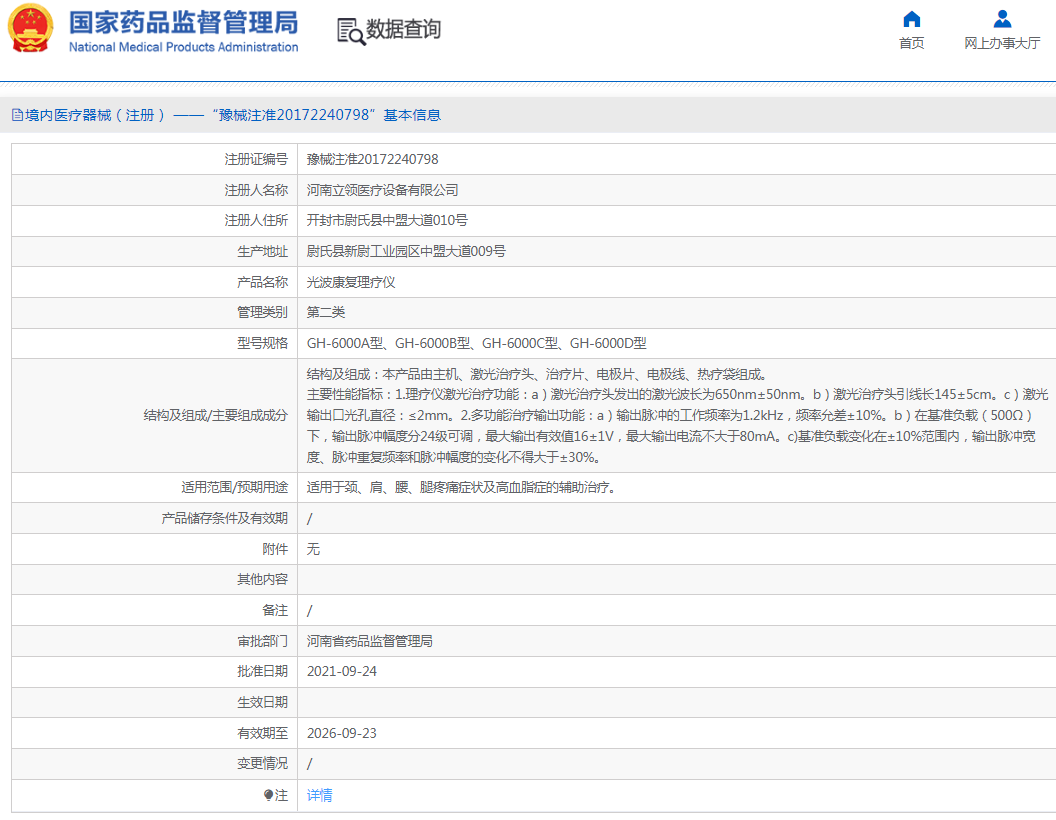Click product name 光波康复理疗仪

pos(351,282)
